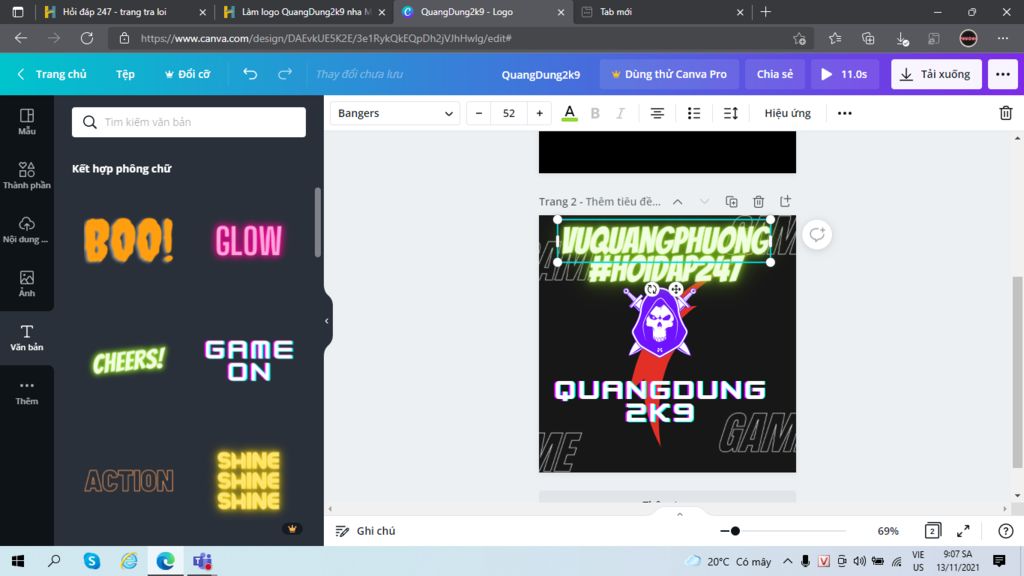This screenshot has width=1024, height=576.
Task: Increase font size with plus
Action: [539, 113]
